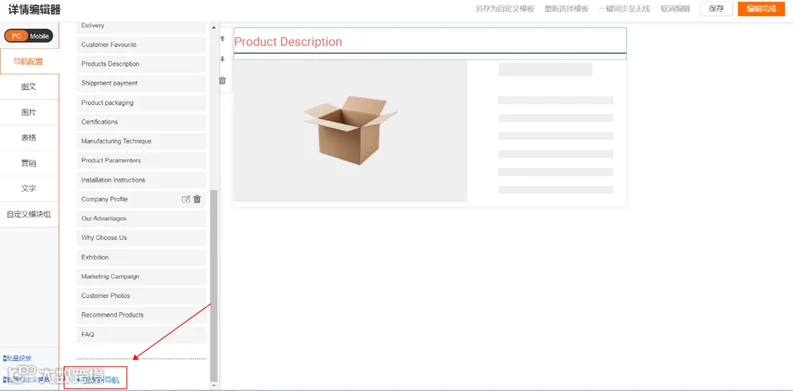Click the list scrollbar down arrow
The height and width of the screenshot is (391, 793).
point(213,385)
